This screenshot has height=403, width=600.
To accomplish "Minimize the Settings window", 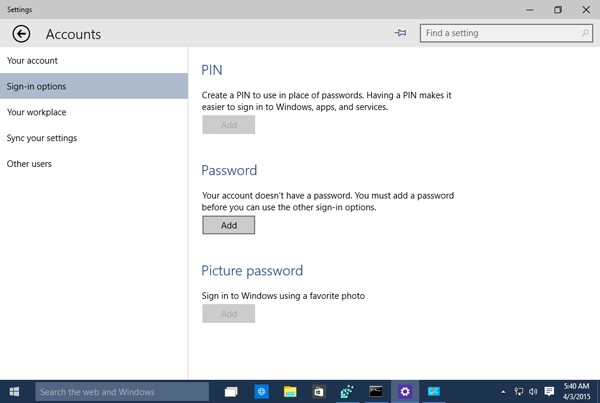I will click(530, 10).
